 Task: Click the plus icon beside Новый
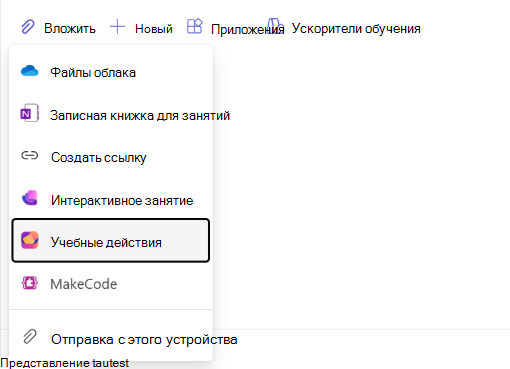(x=117, y=27)
